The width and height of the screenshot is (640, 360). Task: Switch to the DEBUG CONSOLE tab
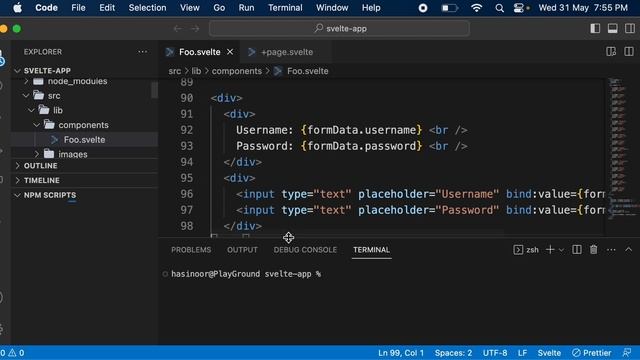tap(305, 250)
